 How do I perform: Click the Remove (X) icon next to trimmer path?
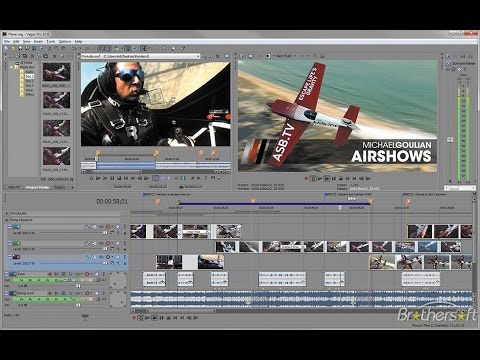[x=217, y=56]
